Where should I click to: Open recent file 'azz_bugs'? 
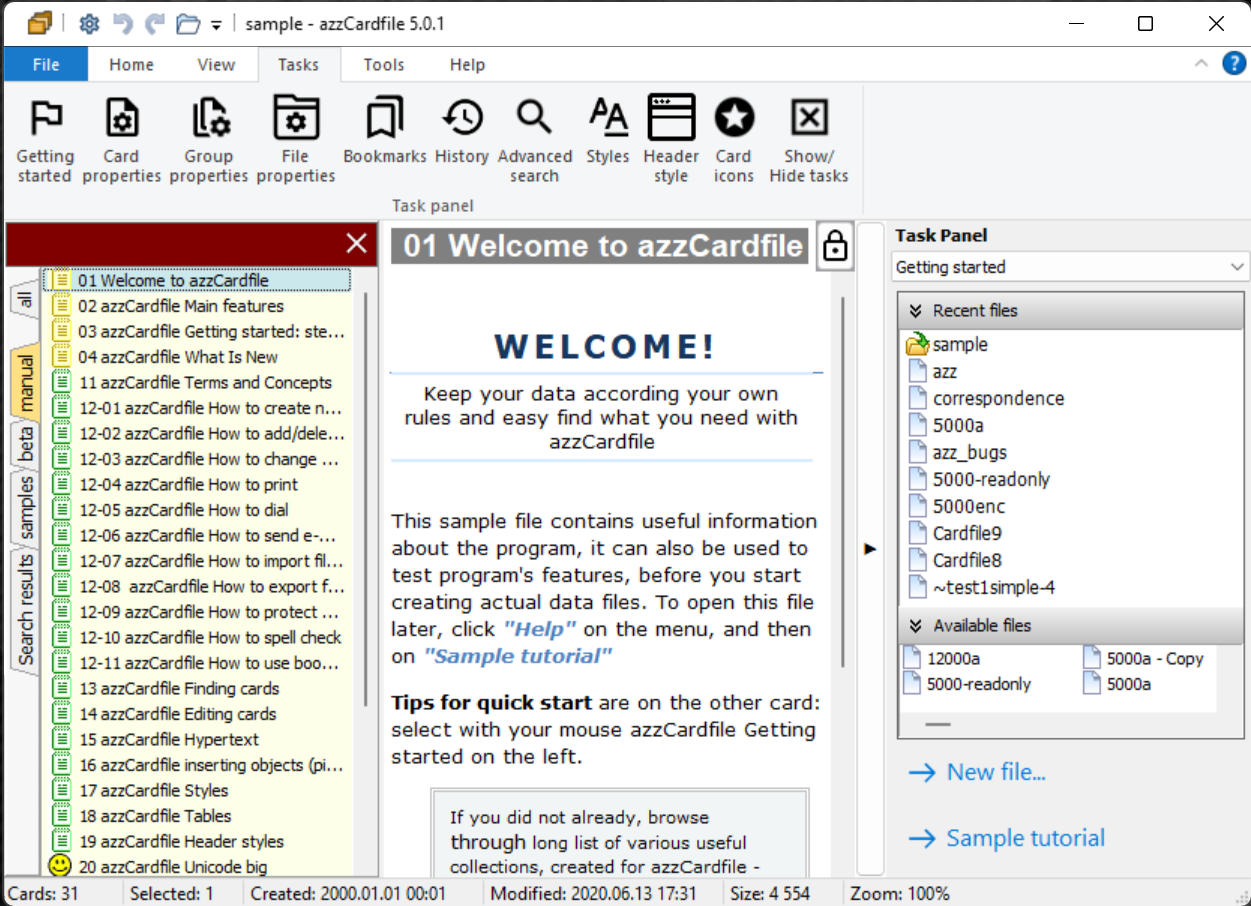(969, 453)
